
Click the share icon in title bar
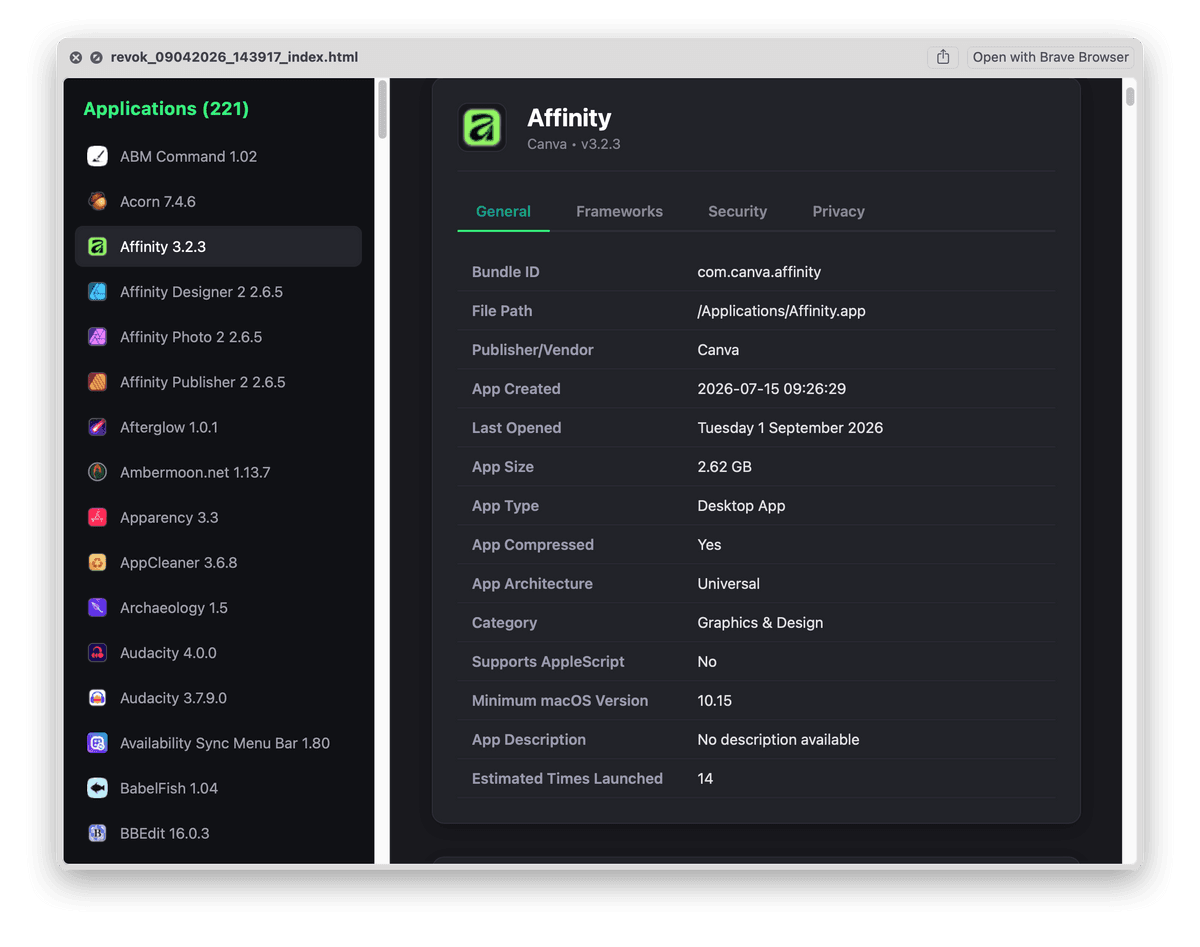(x=943, y=57)
